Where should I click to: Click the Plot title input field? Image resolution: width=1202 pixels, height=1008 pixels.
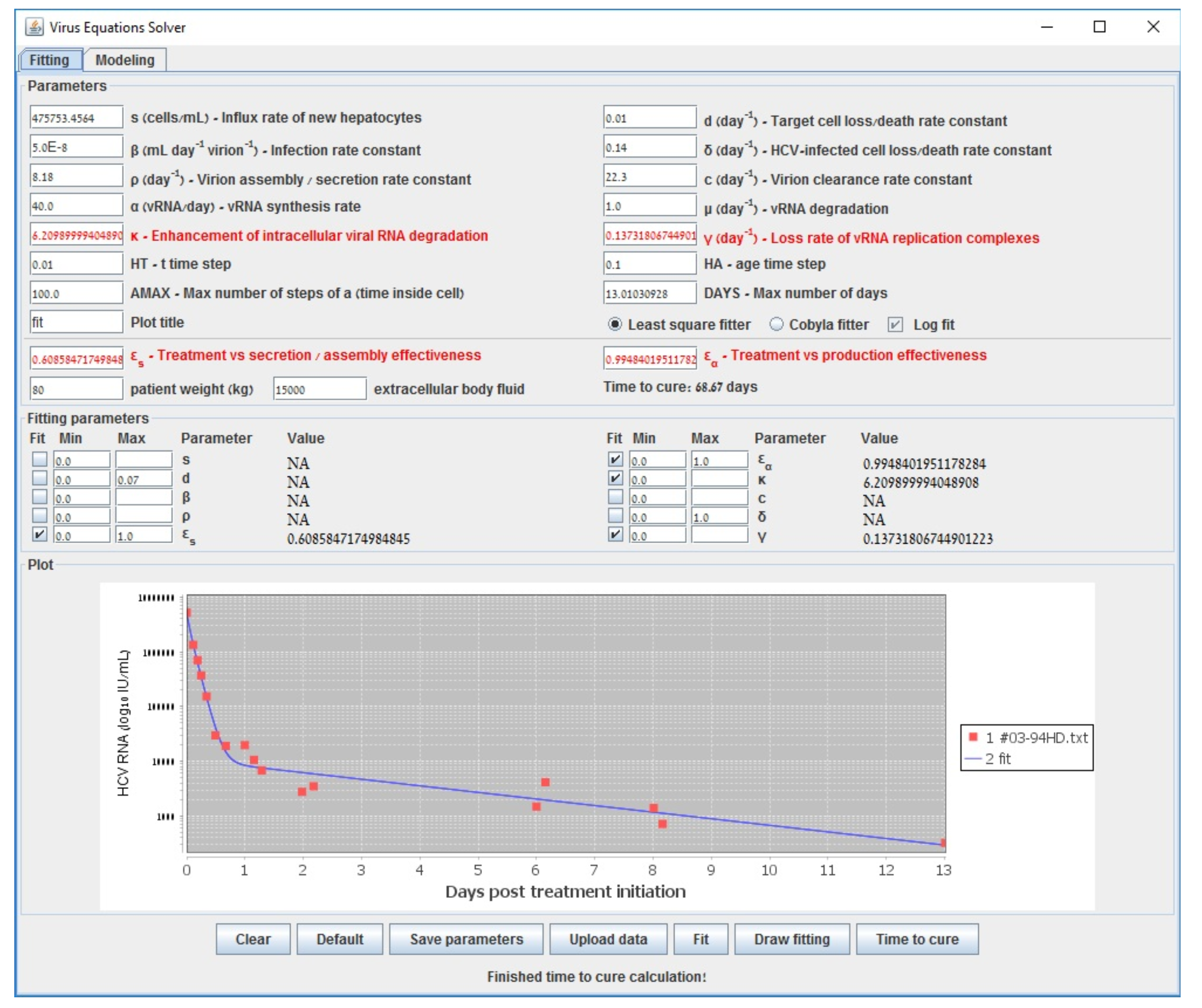pos(76,322)
